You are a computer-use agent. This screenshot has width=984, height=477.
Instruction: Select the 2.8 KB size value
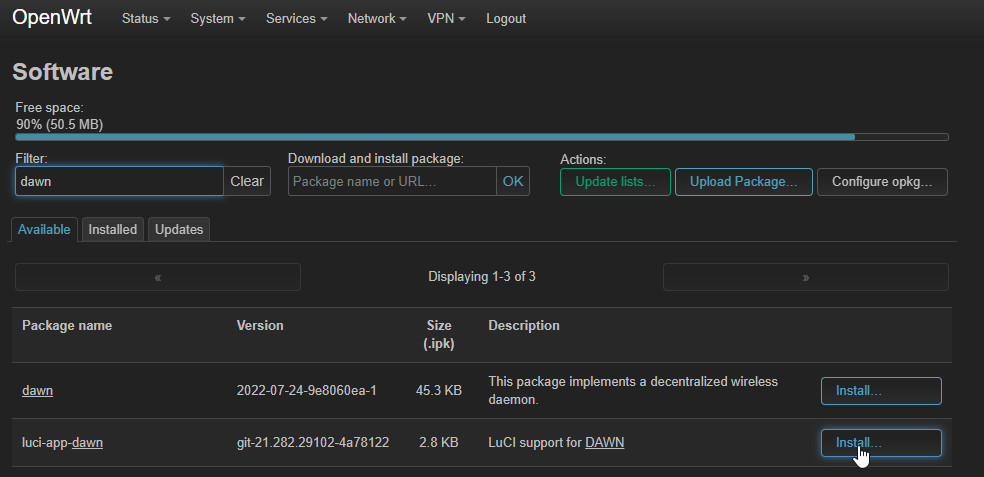pyautogui.click(x=439, y=443)
